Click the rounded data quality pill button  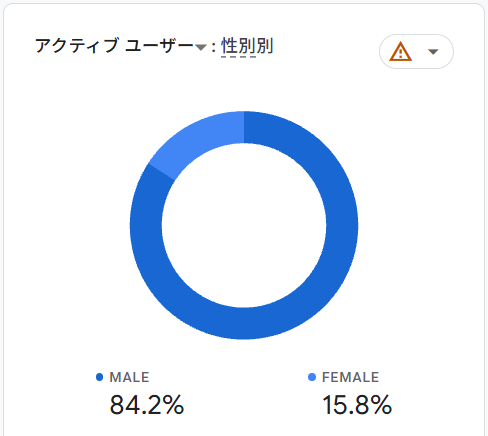coord(416,52)
